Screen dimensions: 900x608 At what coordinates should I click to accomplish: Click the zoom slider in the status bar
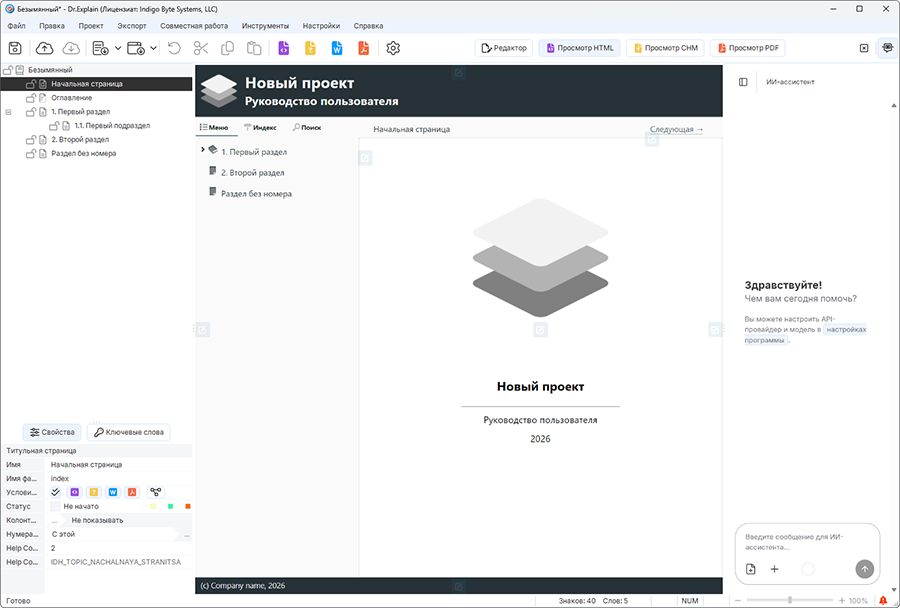click(x=790, y=601)
